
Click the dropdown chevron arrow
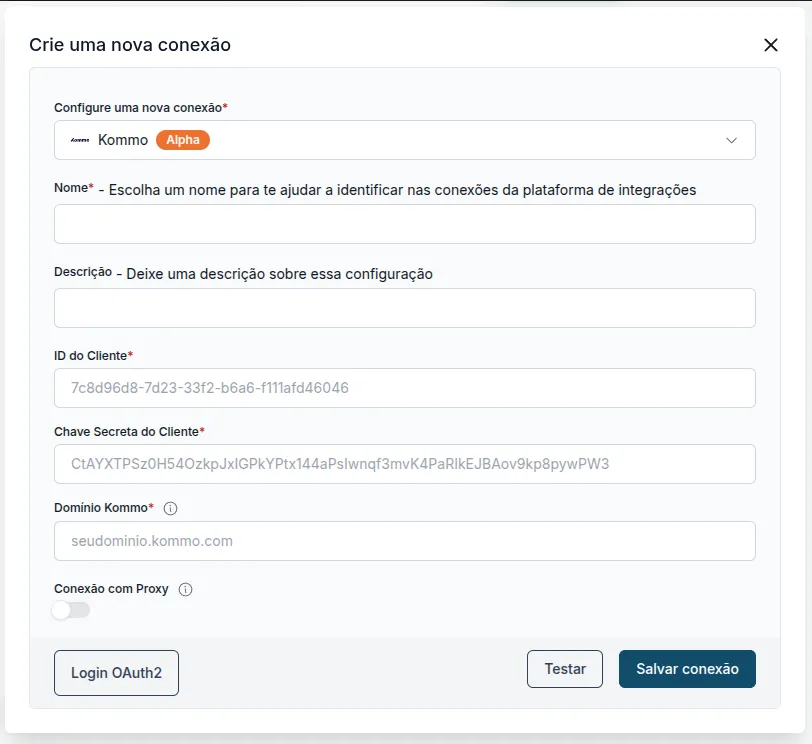click(x=731, y=140)
